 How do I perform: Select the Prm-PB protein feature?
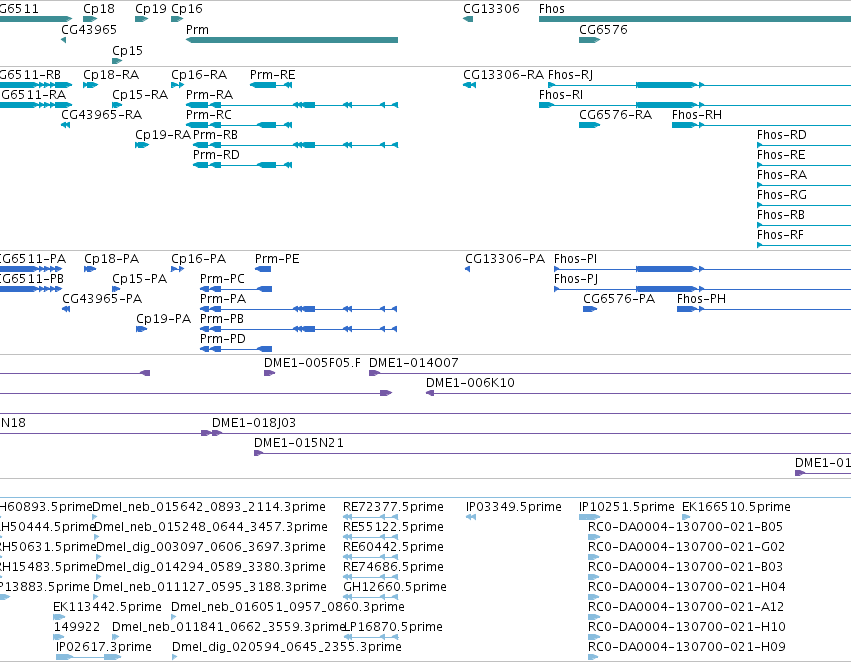click(x=299, y=329)
